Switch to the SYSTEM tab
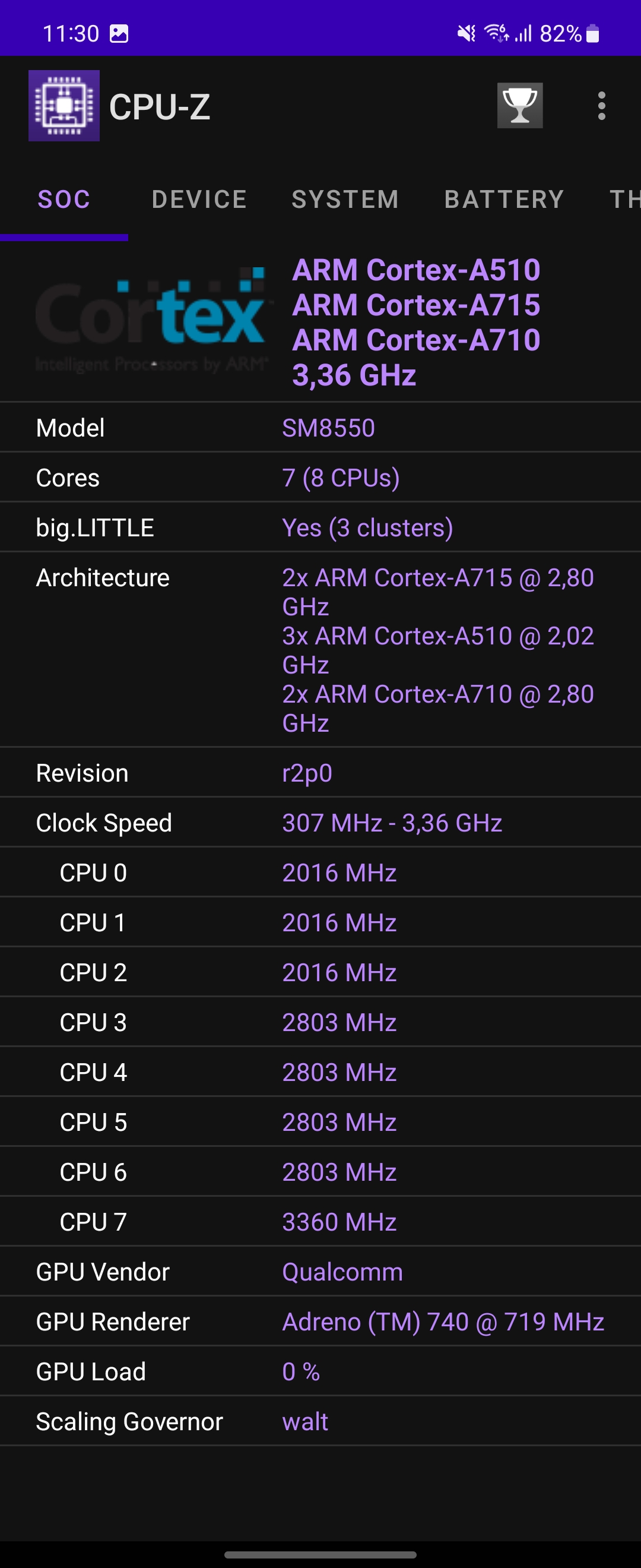 345,200
